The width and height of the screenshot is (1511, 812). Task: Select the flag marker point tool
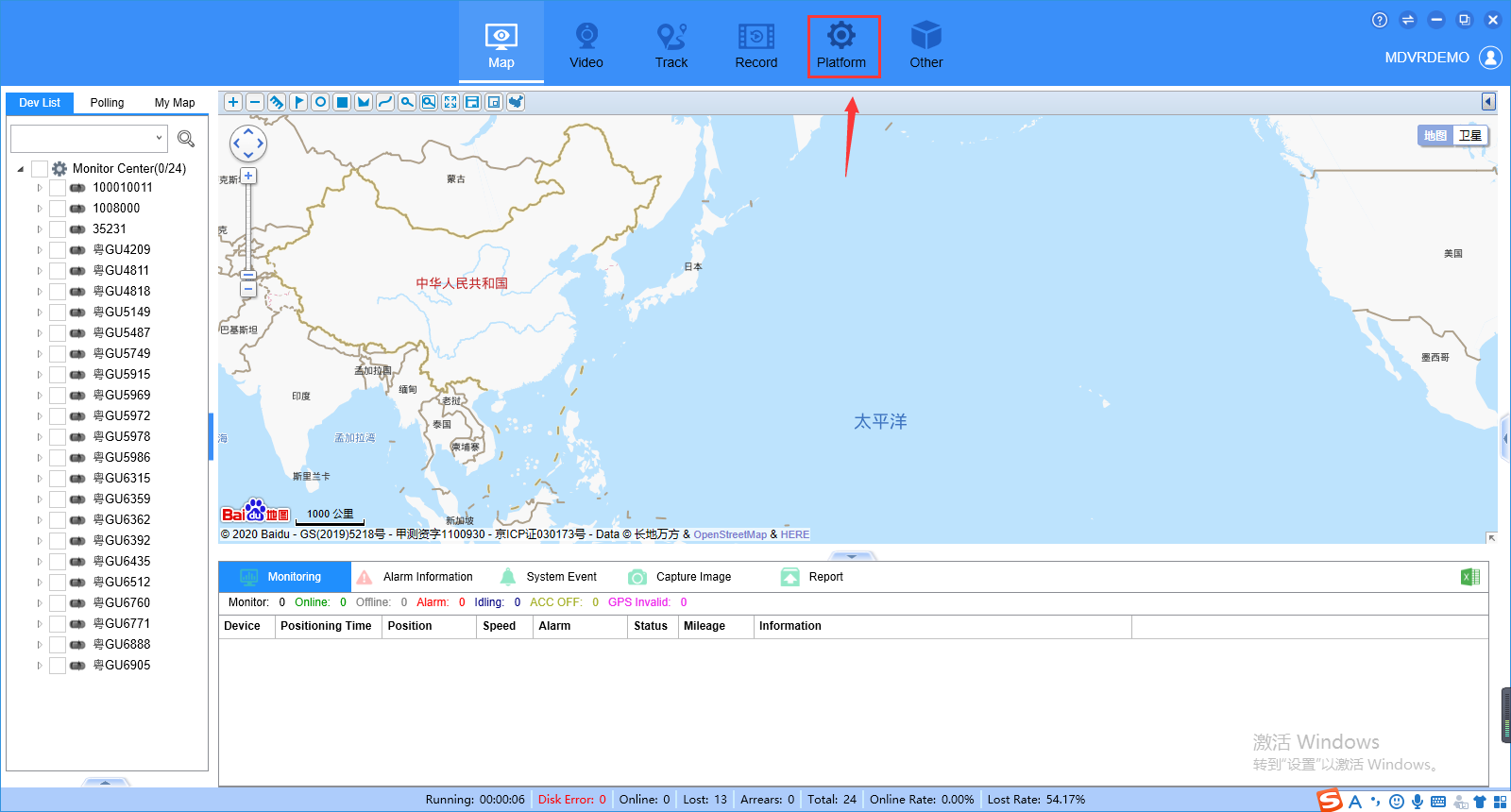click(x=298, y=102)
